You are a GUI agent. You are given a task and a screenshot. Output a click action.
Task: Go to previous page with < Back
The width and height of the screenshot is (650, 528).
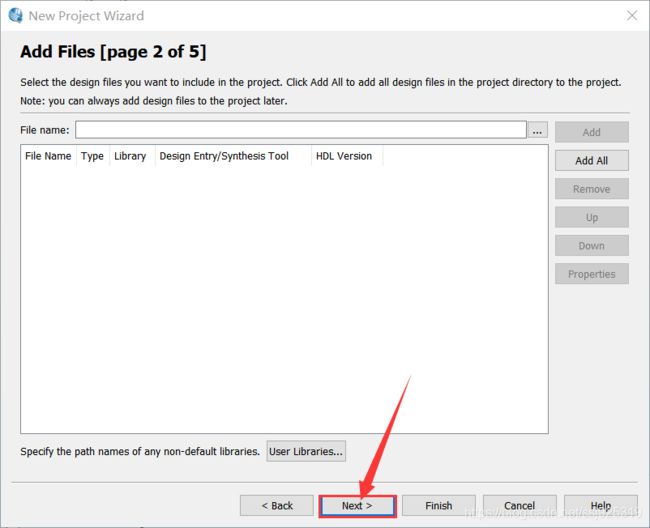point(277,506)
